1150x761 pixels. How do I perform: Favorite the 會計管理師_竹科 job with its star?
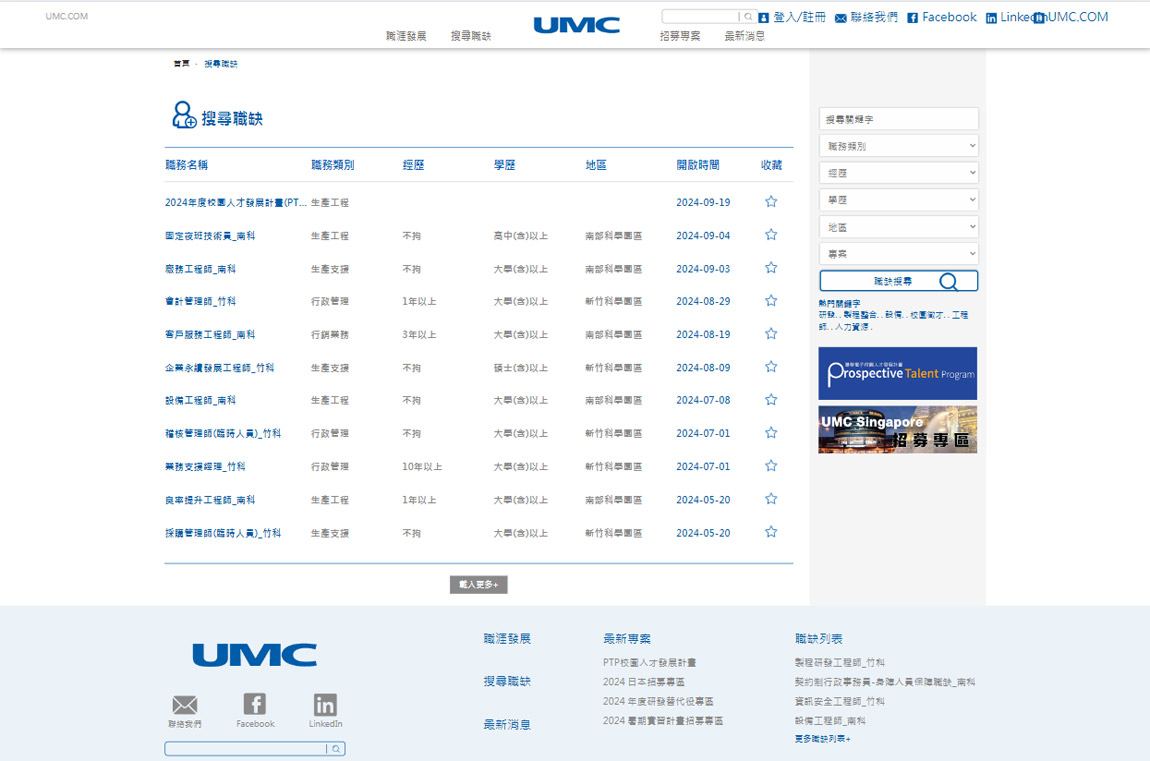[771, 301]
